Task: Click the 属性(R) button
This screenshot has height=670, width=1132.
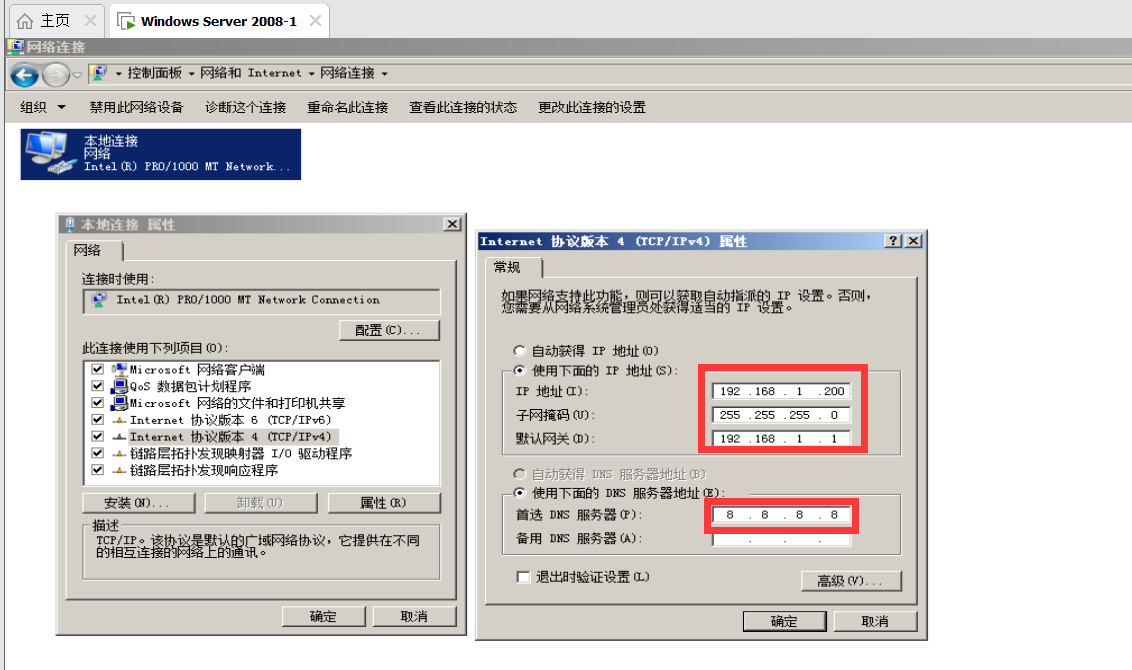Action: click(384, 502)
